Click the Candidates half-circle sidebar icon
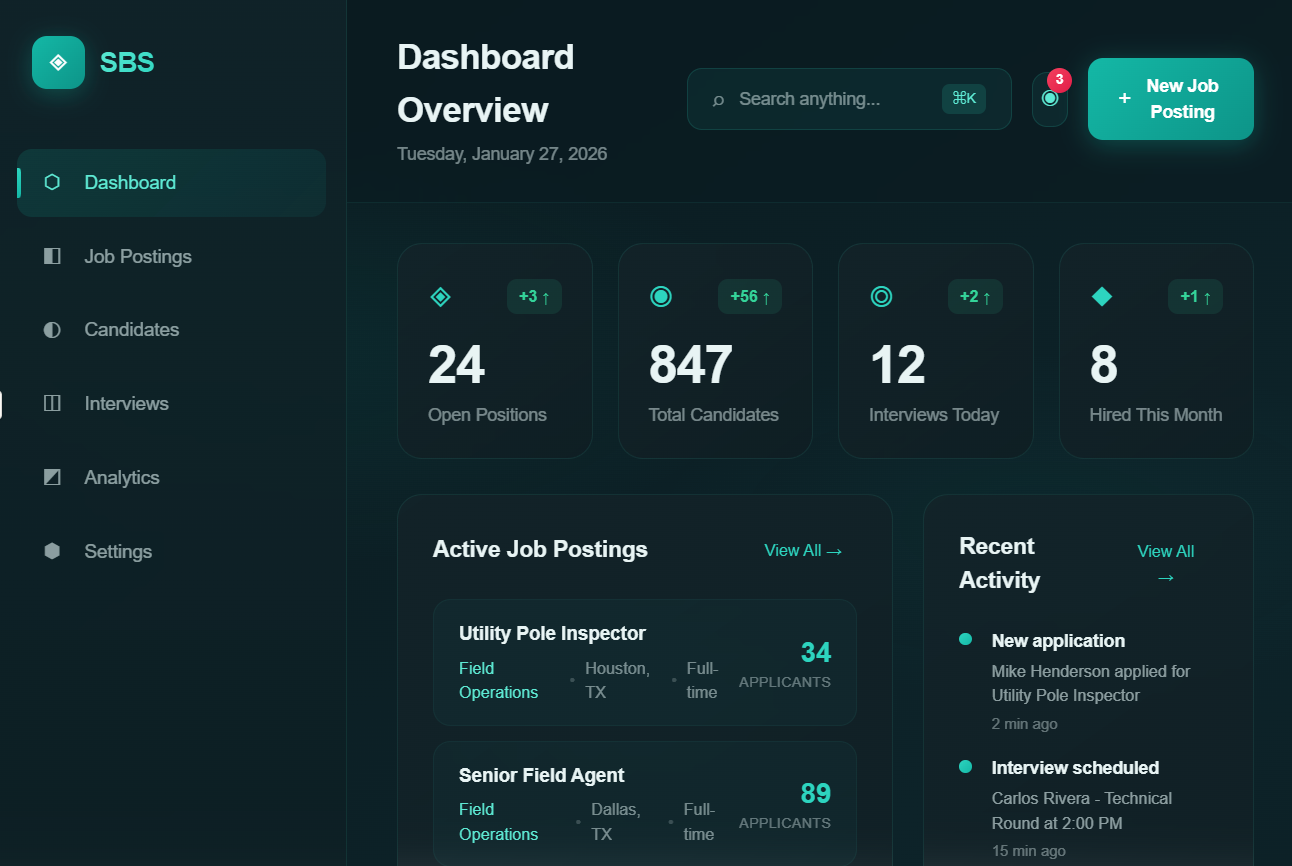The height and width of the screenshot is (866, 1292). (x=51, y=329)
